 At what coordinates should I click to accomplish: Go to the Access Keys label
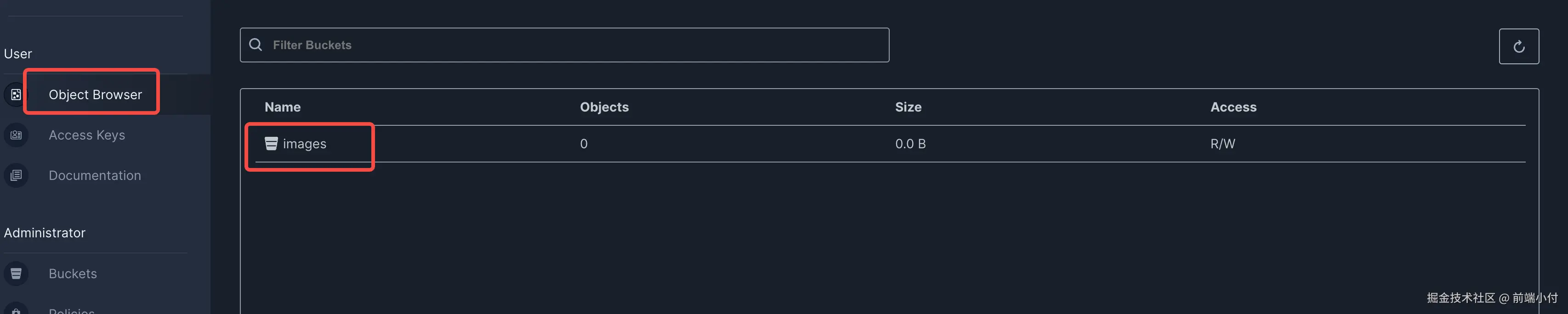tap(86, 135)
